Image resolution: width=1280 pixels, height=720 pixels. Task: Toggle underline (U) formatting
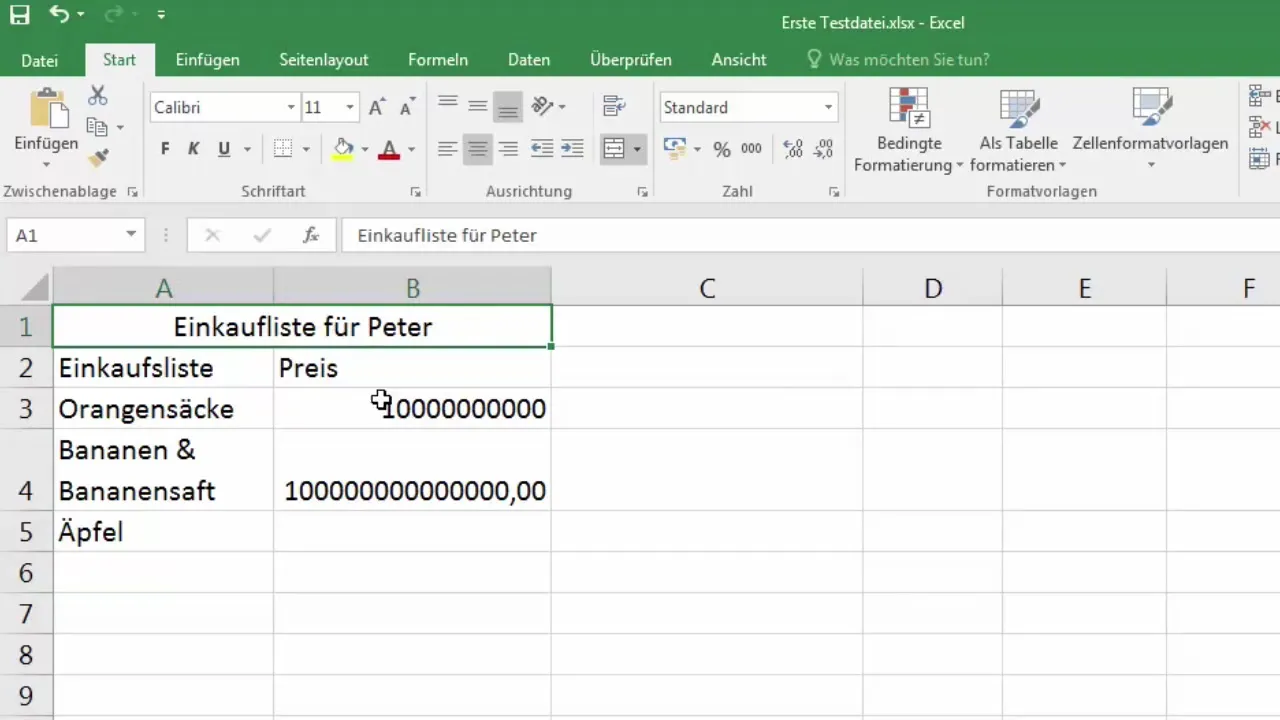click(224, 149)
